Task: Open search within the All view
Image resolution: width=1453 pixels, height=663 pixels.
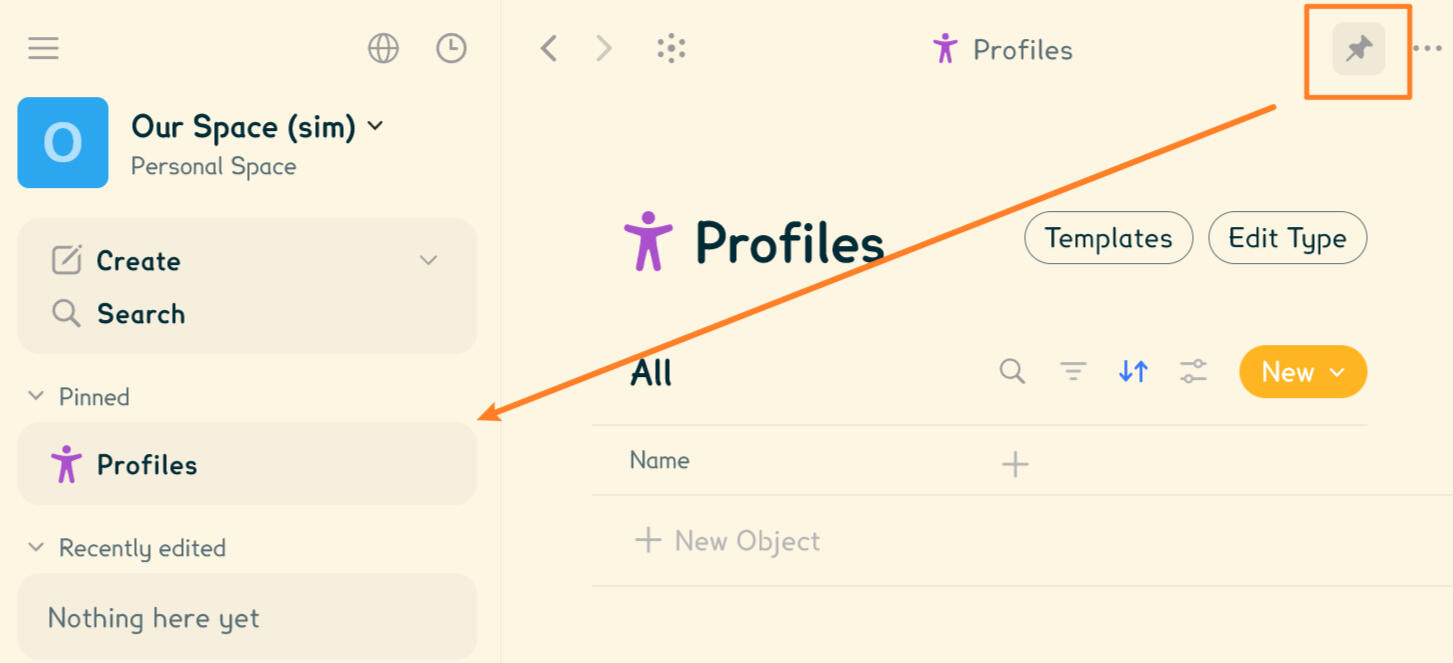Action: [1012, 371]
